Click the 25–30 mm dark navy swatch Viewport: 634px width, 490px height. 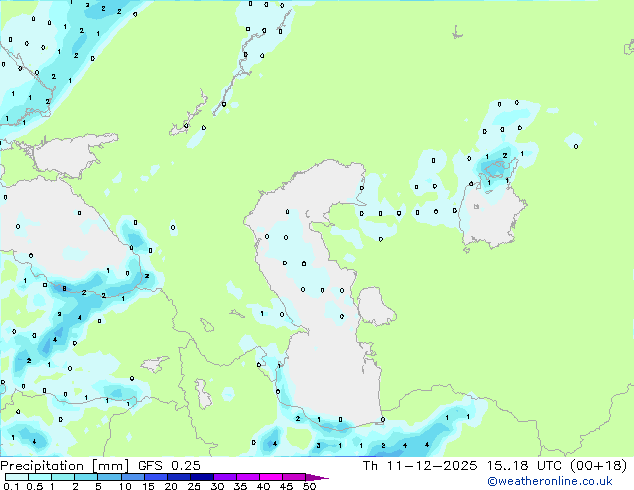(x=201, y=477)
